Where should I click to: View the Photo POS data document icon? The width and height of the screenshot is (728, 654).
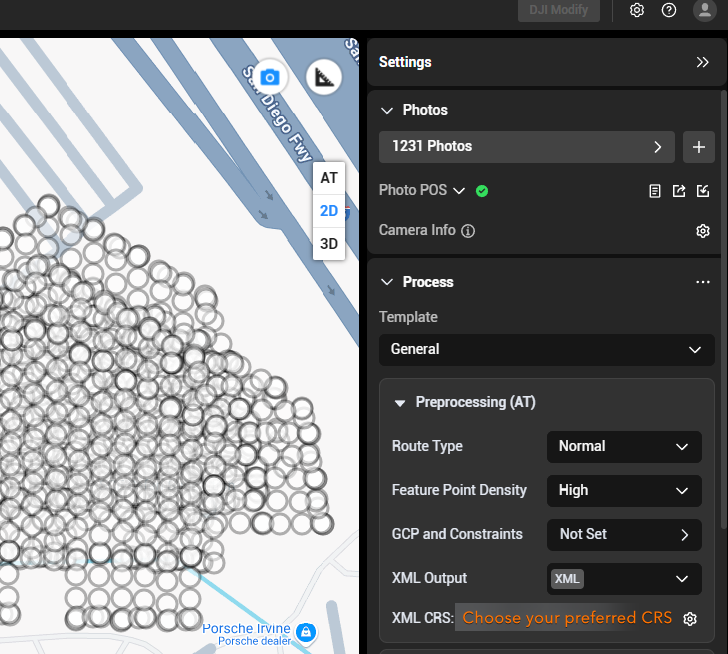click(x=655, y=191)
